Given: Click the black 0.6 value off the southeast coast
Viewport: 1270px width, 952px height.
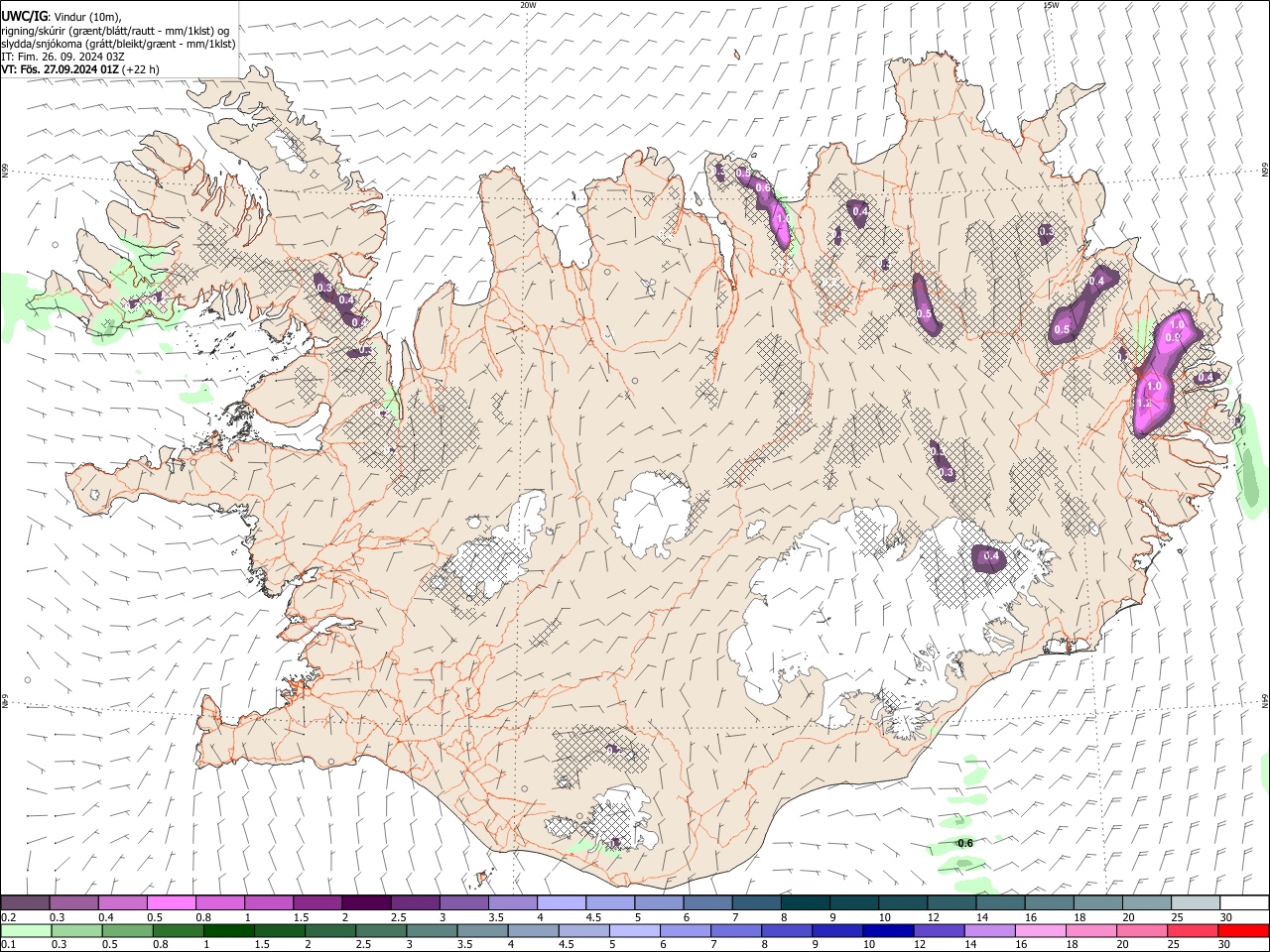Looking at the screenshot, I should coord(964,843).
